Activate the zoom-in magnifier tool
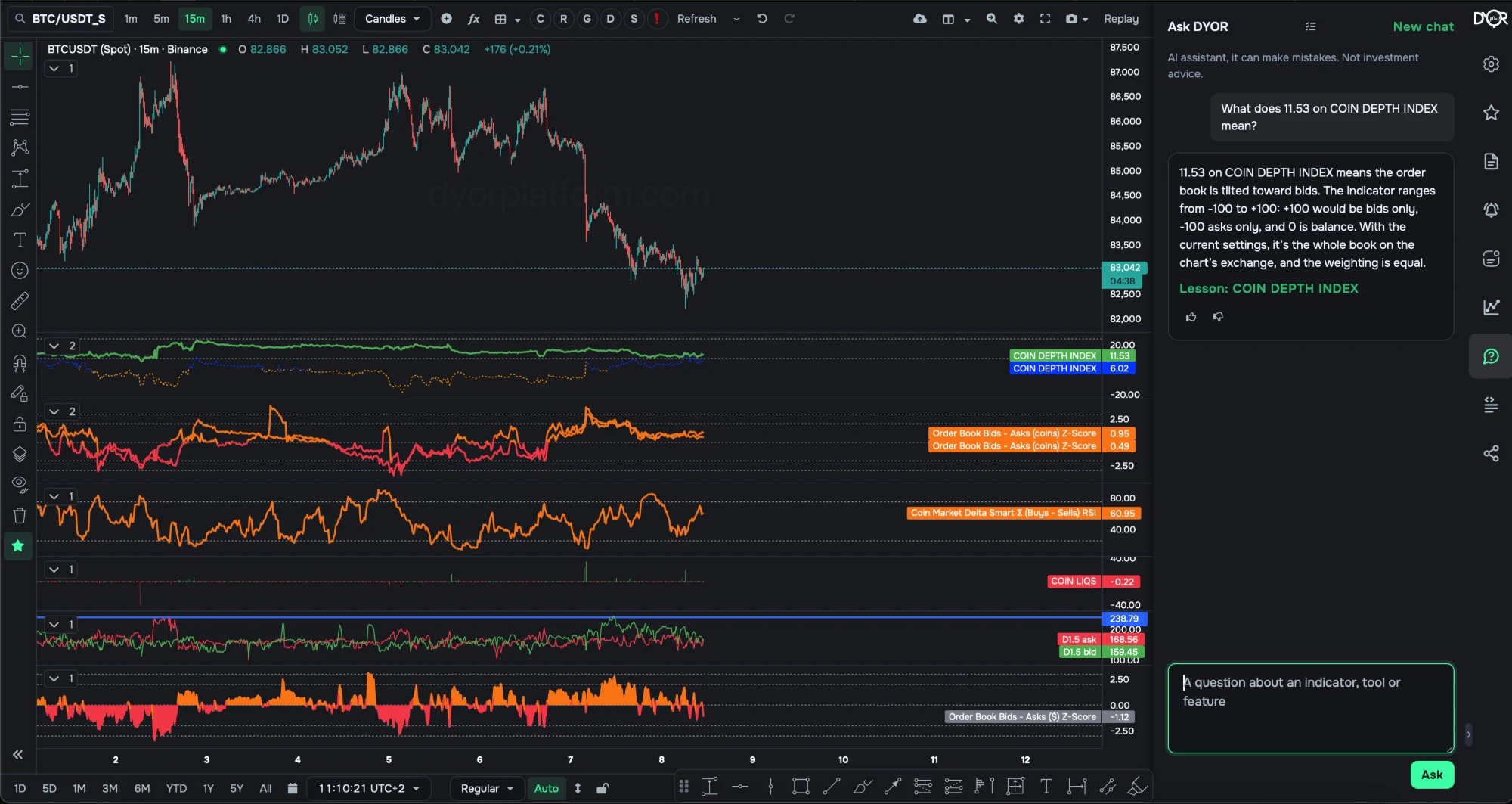Image resolution: width=1512 pixels, height=804 pixels. tap(20, 331)
